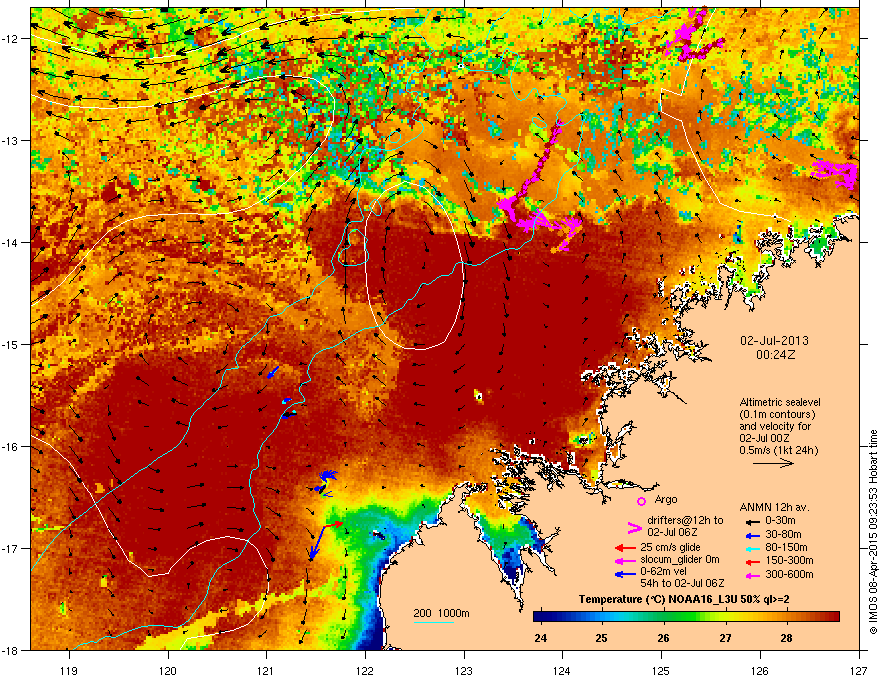Screen dimensions: 880x680
Task: Click the latitude axis label '-16'
Action: 10,447
